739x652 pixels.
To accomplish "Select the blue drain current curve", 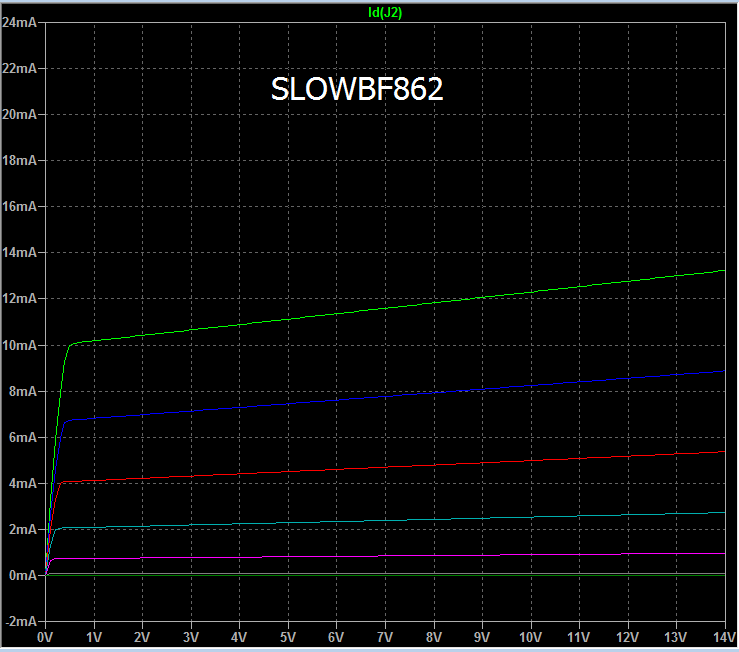I will [x=385, y=396].
